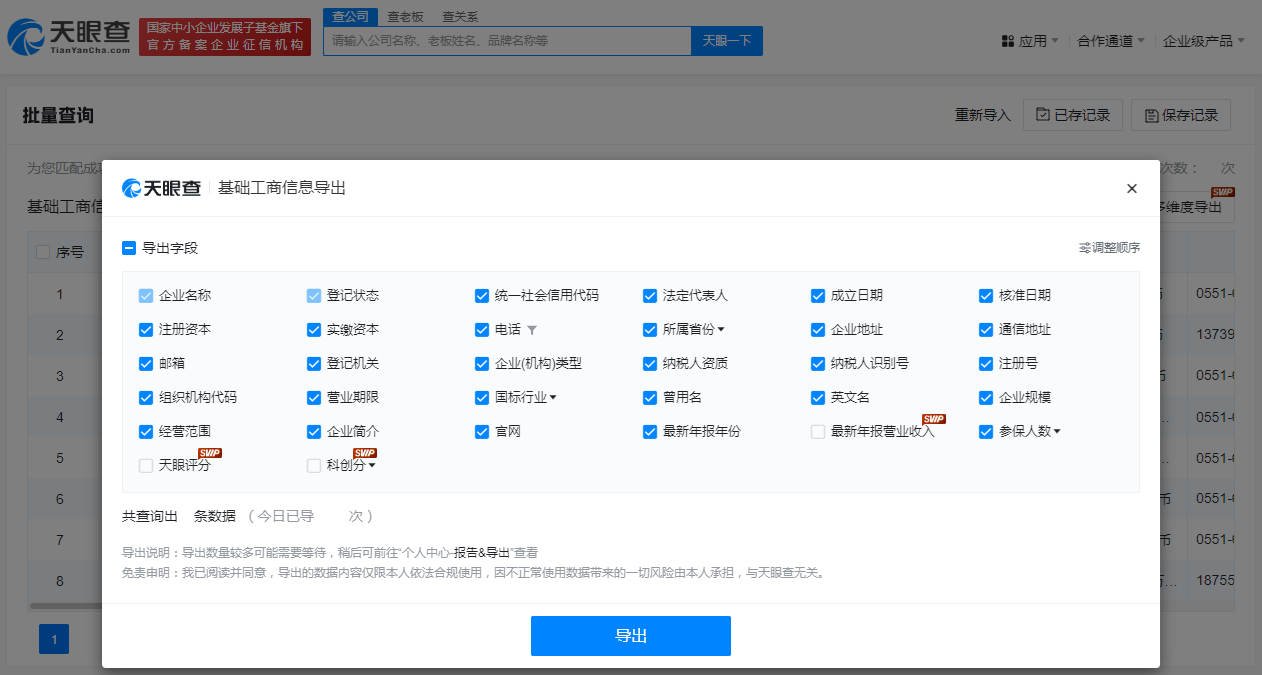The image size is (1262, 675).
Task: Click the TianYanCha site logo
Action: pyautogui.click(x=70, y=37)
